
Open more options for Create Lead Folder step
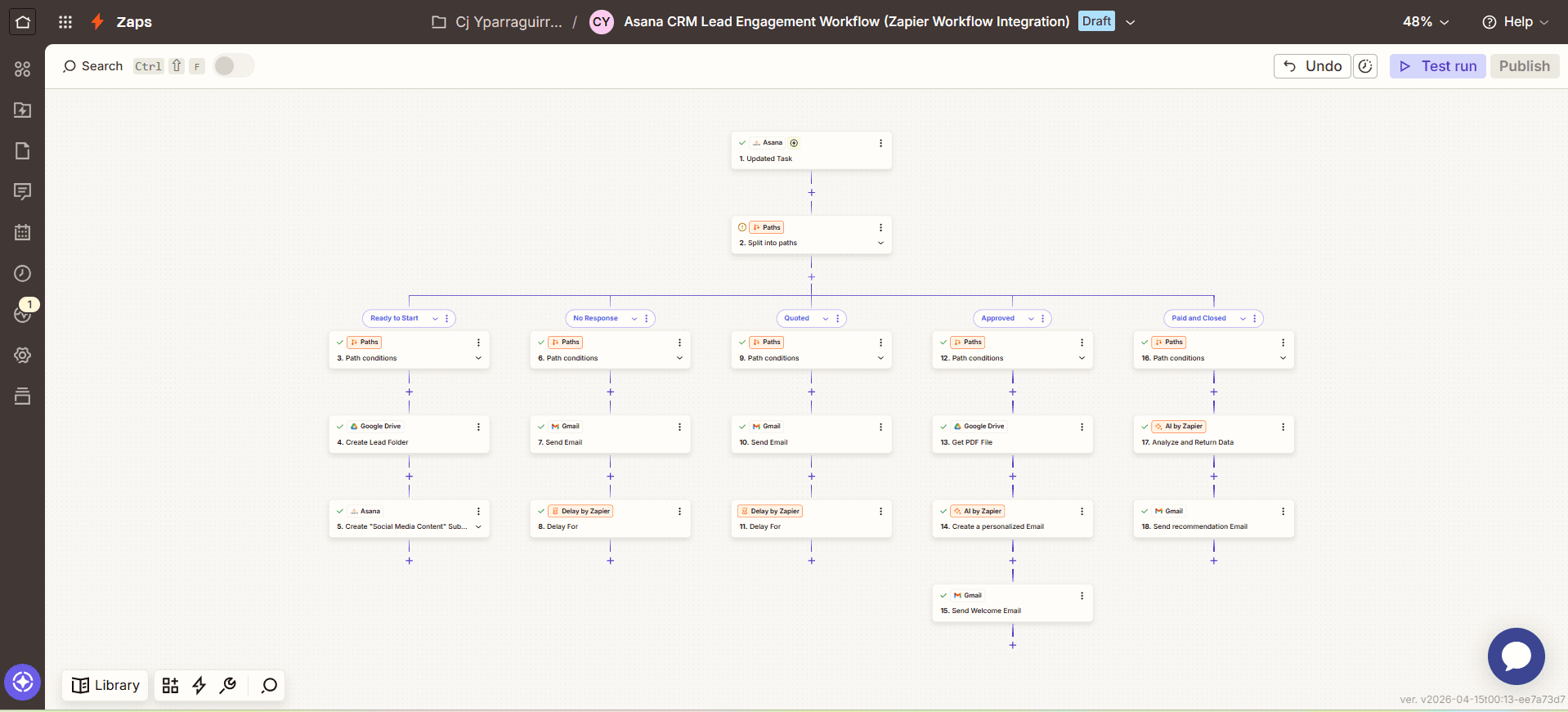[x=478, y=427]
